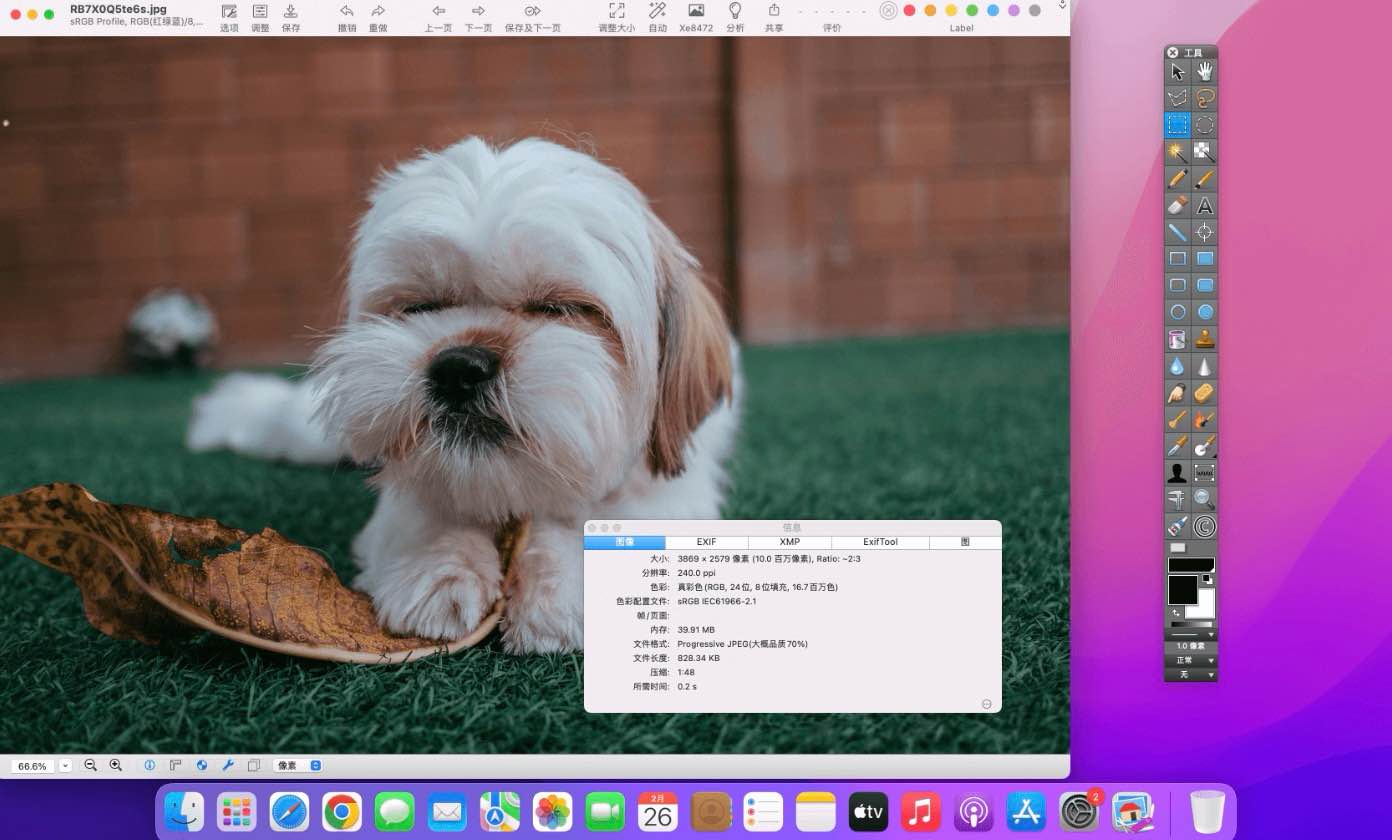The height and width of the screenshot is (840, 1392).
Task: Apply the red color label
Action: coord(909,10)
